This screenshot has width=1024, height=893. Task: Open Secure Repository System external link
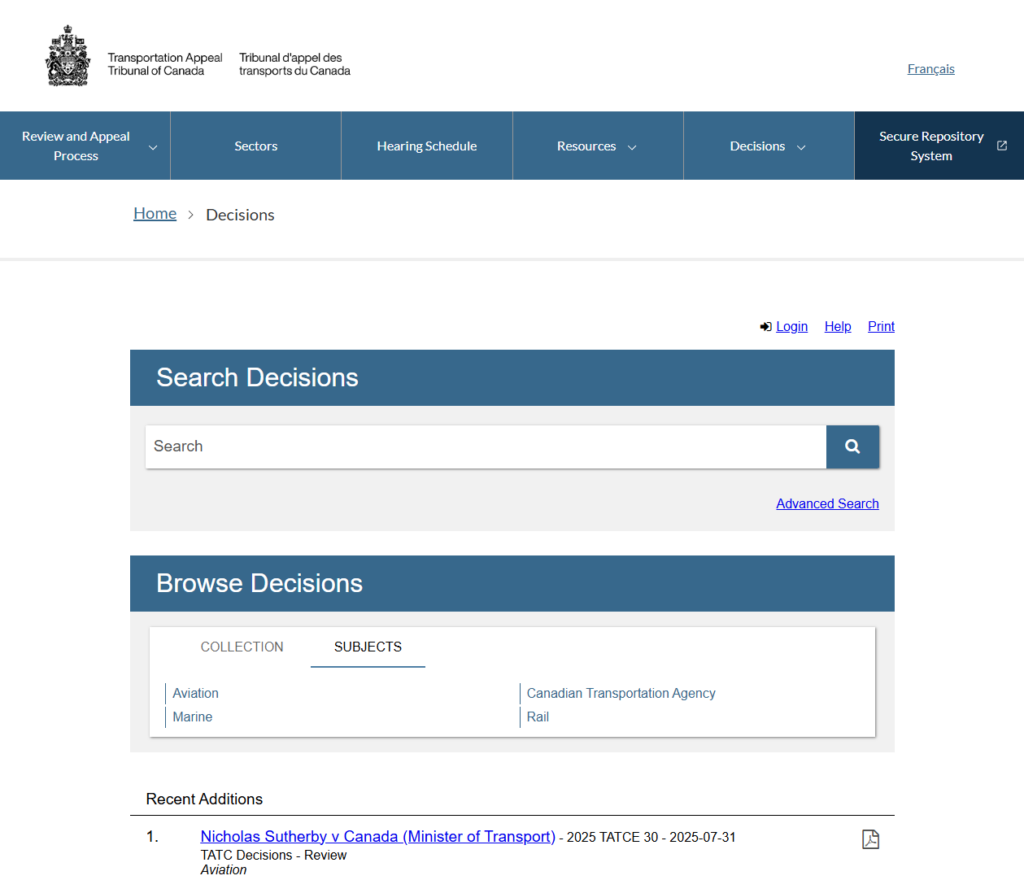(940, 146)
